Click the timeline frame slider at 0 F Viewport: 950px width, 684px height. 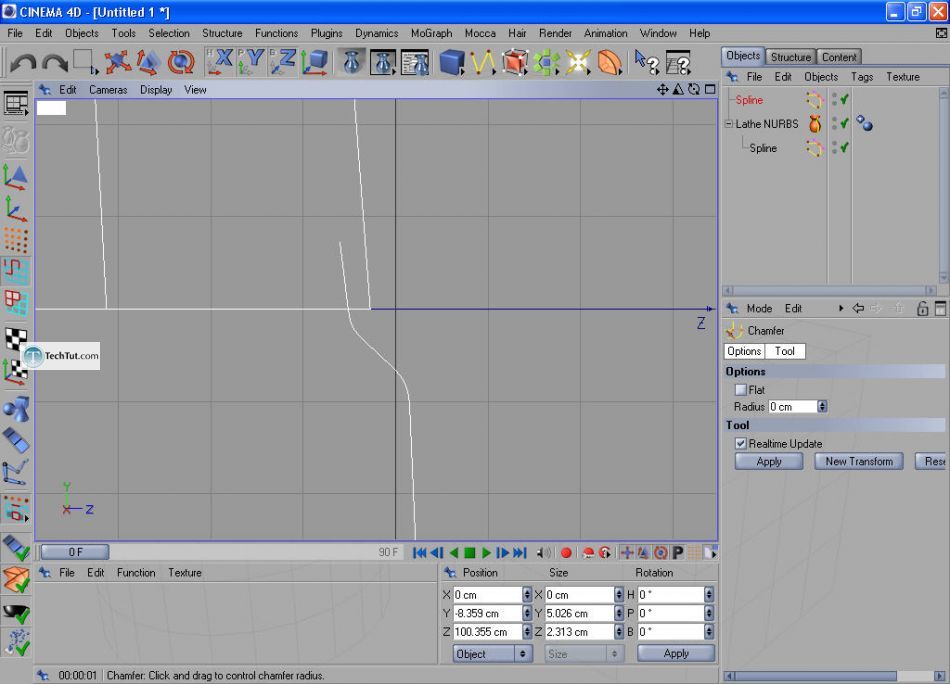75,552
